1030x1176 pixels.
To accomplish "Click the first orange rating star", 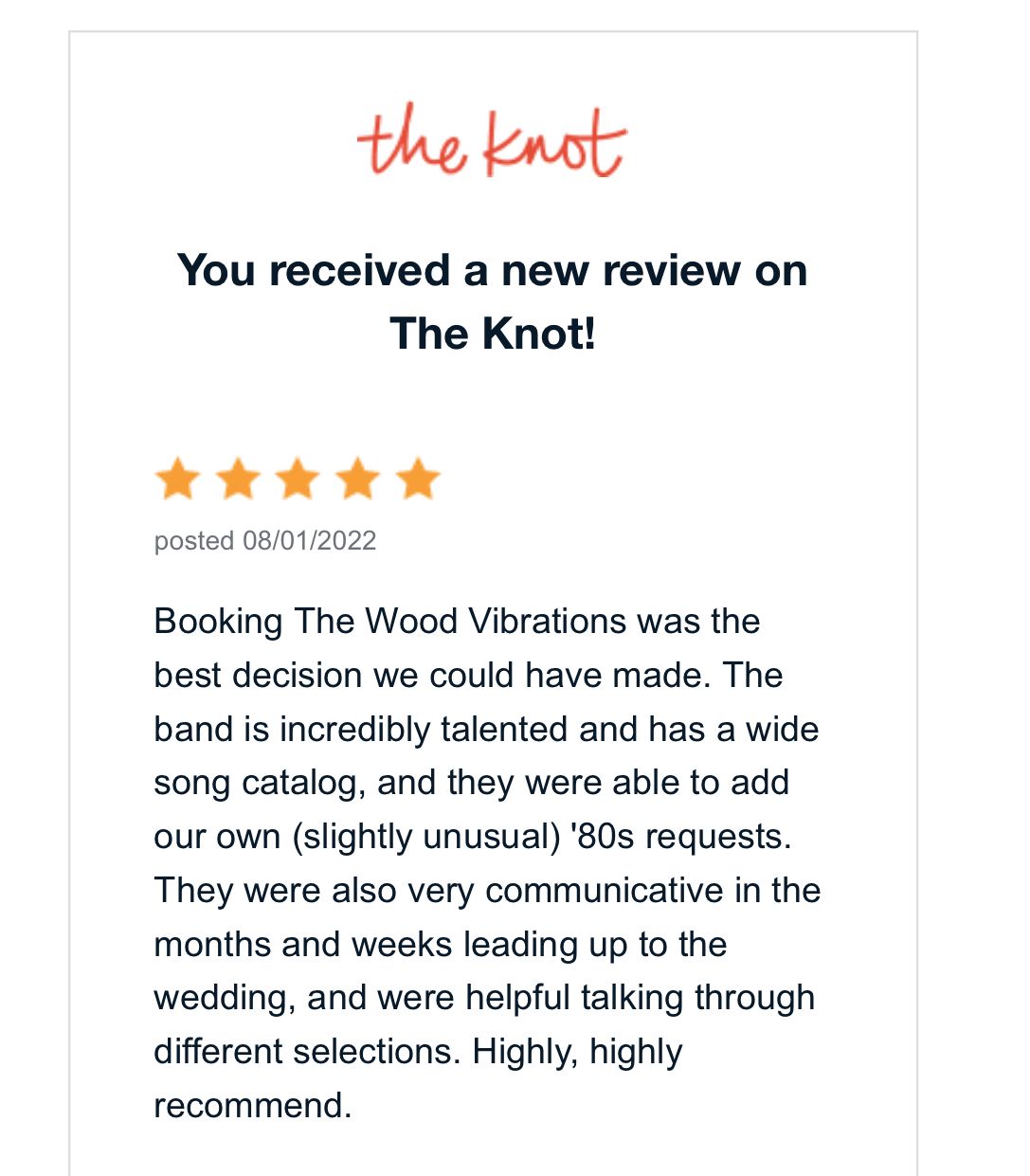I will (x=177, y=479).
